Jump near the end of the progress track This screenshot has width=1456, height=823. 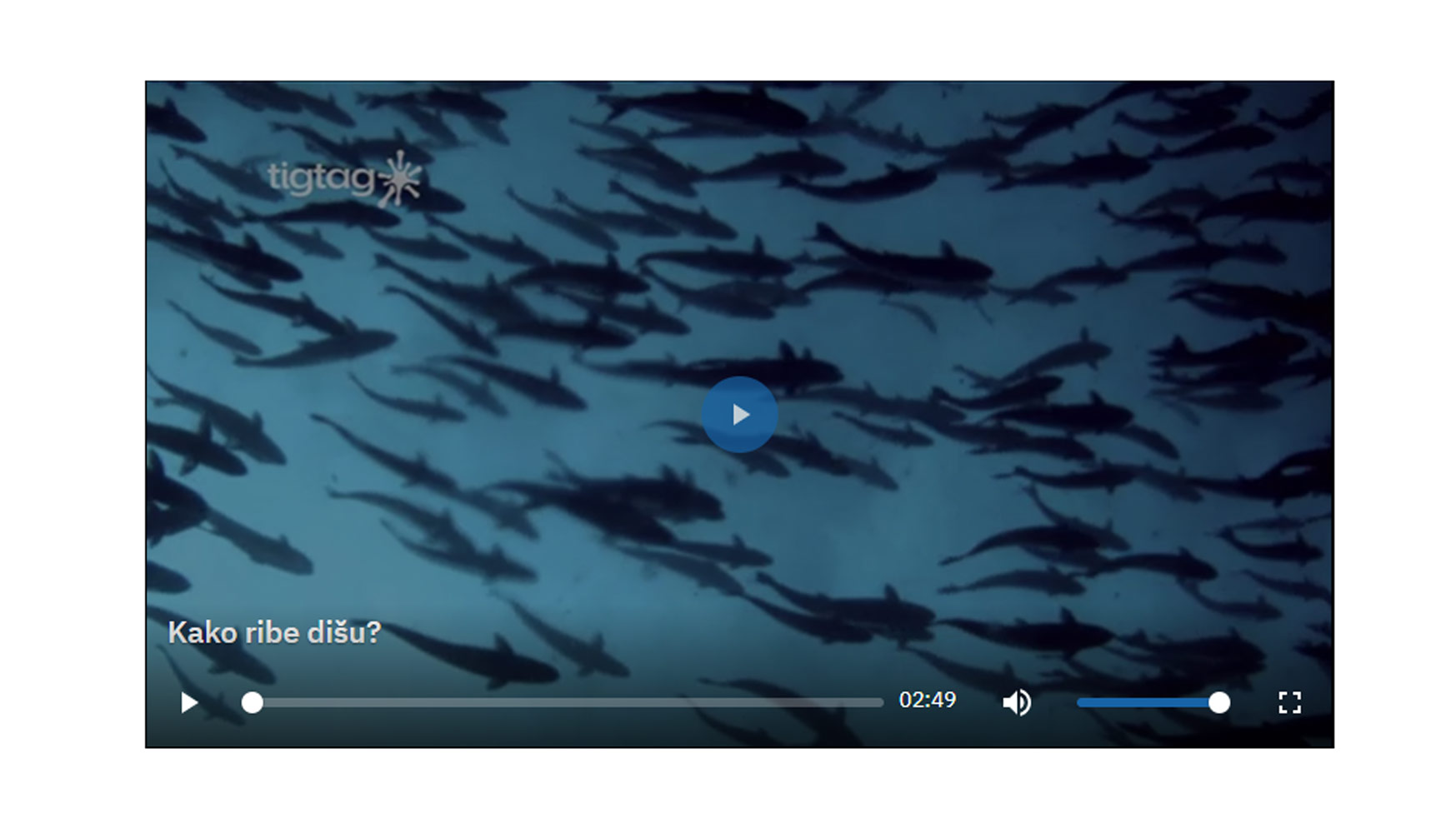[x=871, y=703]
